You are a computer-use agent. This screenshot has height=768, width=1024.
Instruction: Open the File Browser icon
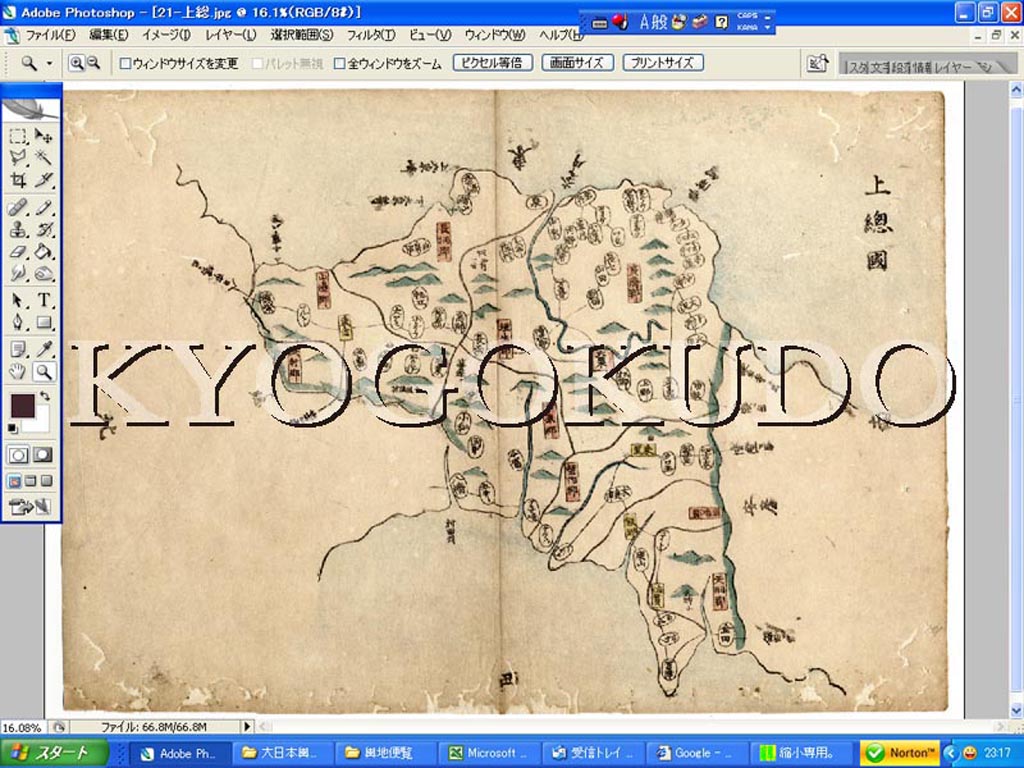click(x=817, y=63)
